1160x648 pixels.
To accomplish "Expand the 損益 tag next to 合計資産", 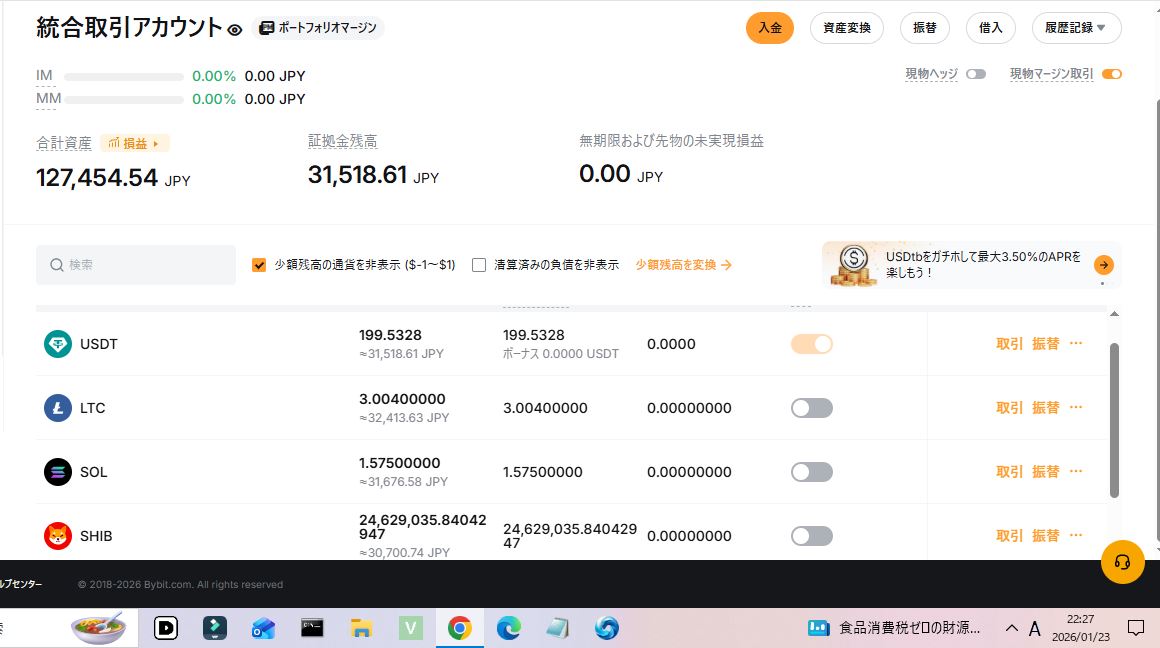I will [134, 144].
